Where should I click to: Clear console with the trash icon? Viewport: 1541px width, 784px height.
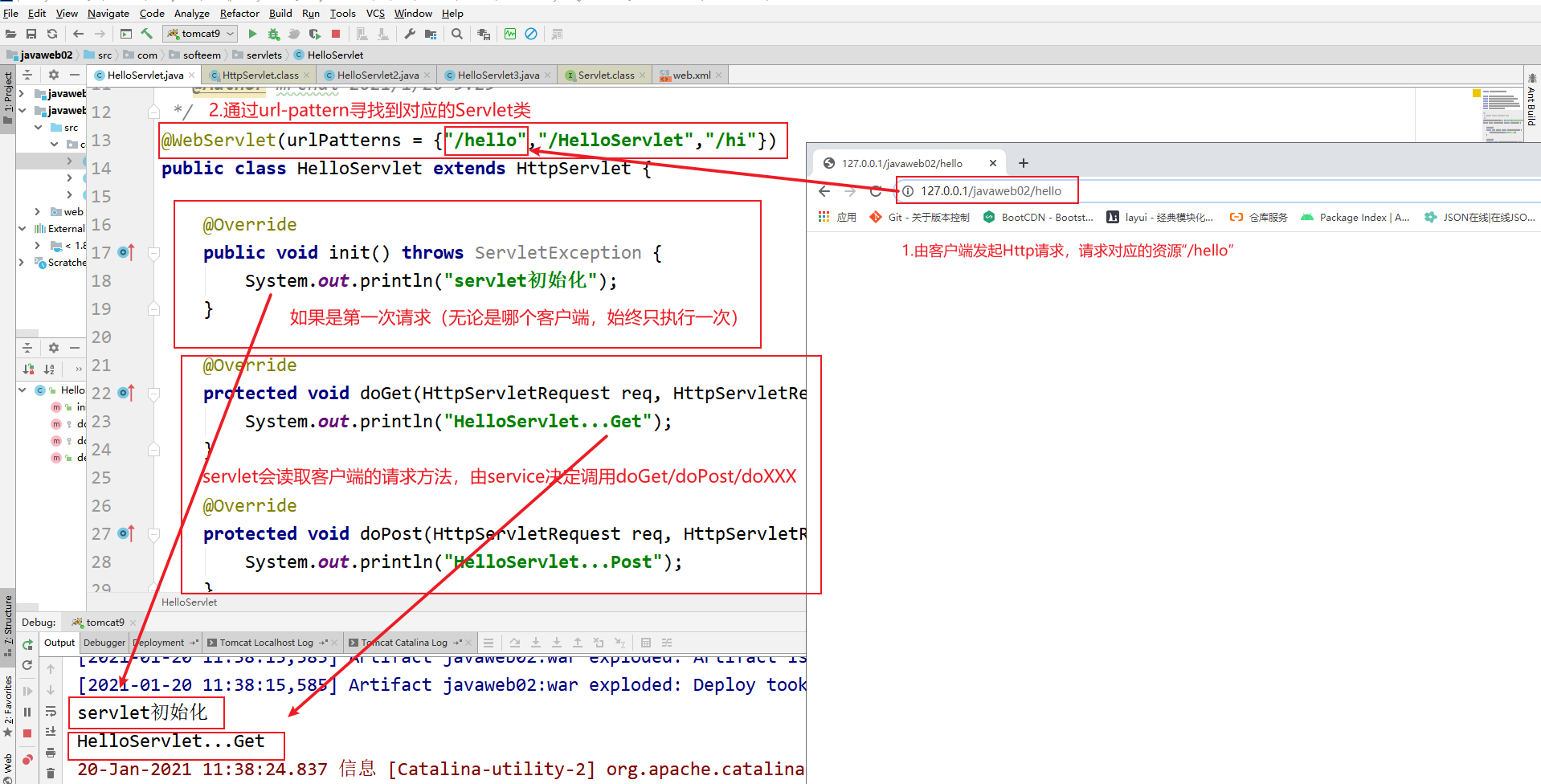[x=51, y=773]
